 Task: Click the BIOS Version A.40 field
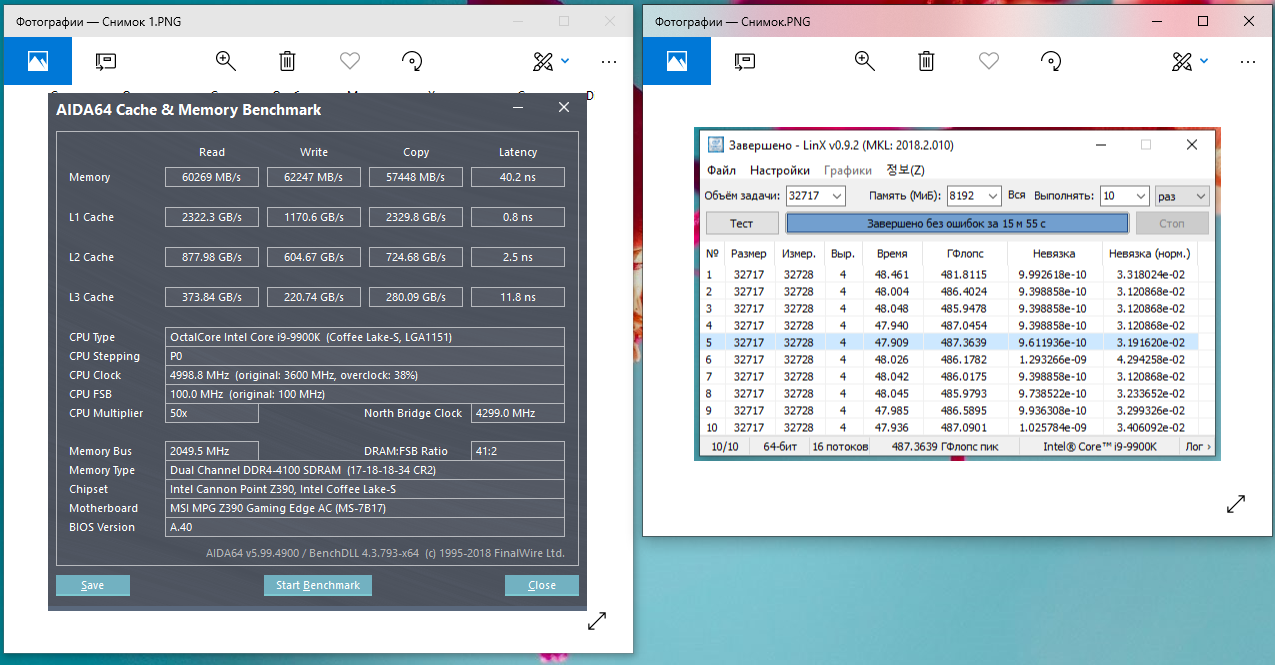click(x=365, y=527)
